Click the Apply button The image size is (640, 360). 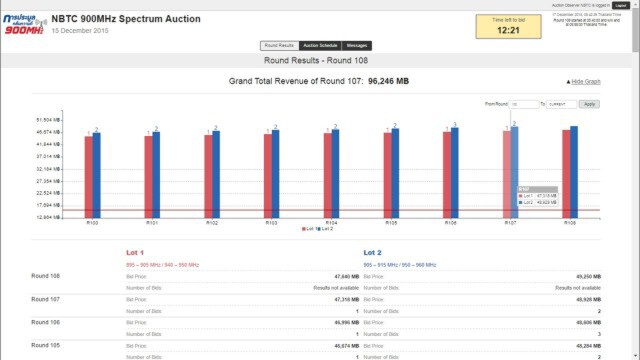(x=589, y=104)
